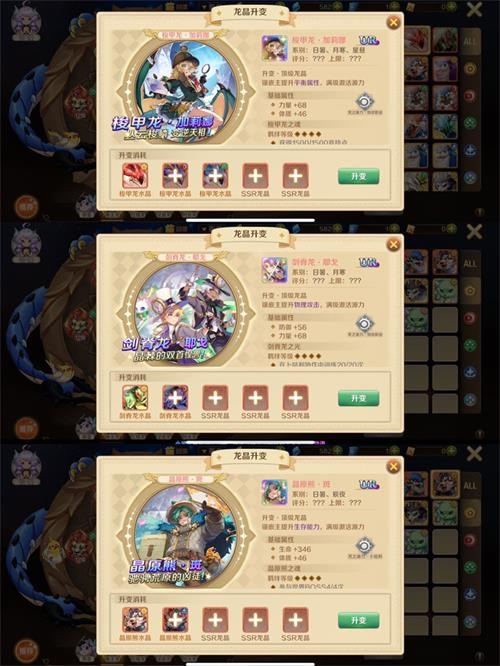Viewport: 500px width, 666px height.
Task: Select the ALL filter tab beside 梭甲龙·加莉娜 panel
Action: [470, 42]
